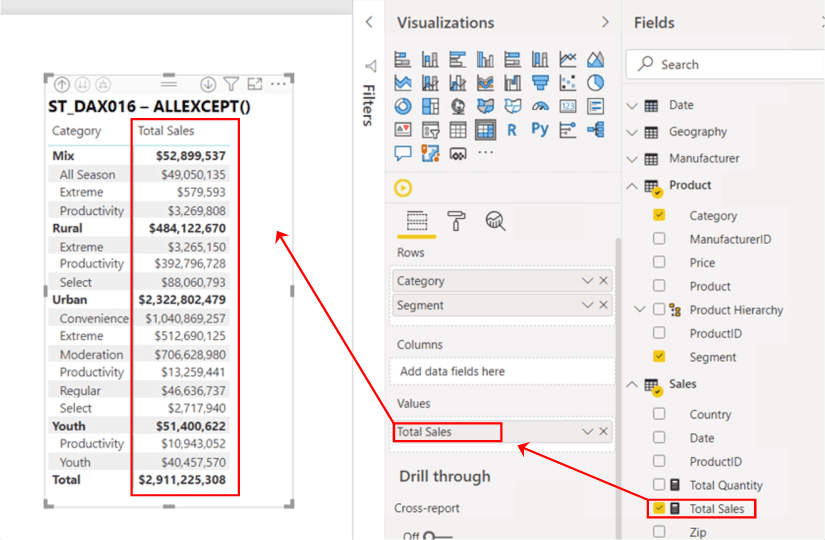Viewport: 825px width, 540px height.
Task: Insert a Gauge visual
Action: 540,106
